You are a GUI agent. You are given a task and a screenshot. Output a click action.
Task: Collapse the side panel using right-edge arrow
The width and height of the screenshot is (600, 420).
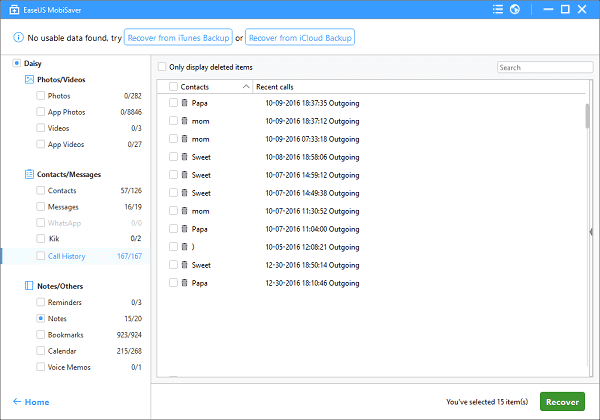(590, 231)
